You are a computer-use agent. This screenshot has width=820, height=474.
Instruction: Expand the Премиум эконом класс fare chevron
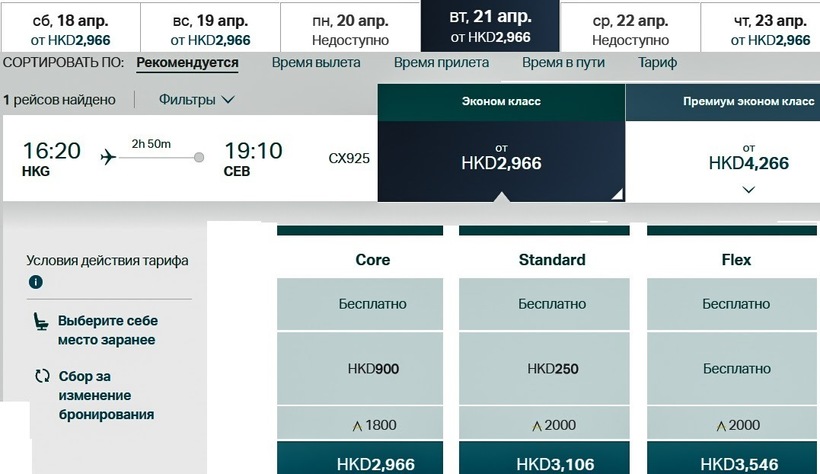749,189
